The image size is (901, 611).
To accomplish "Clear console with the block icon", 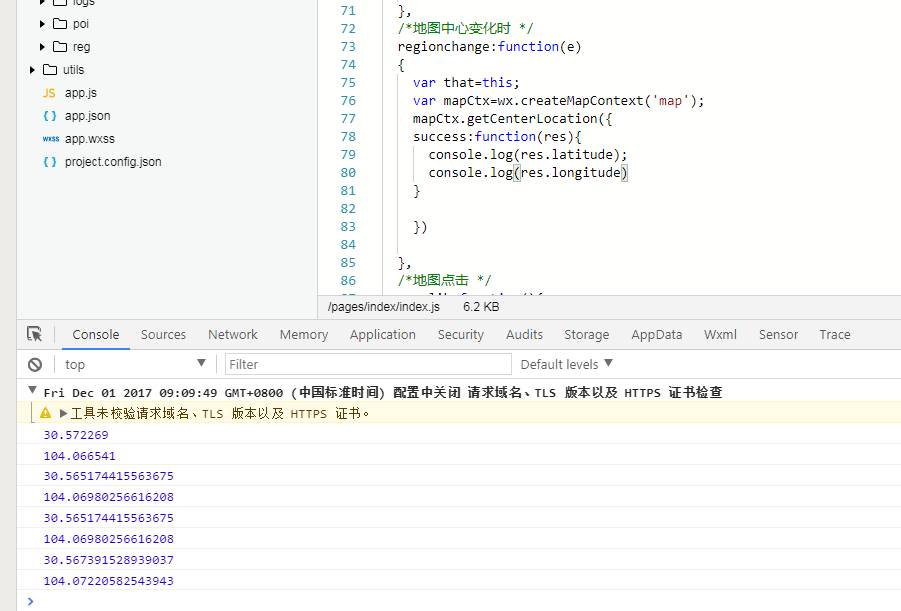I will (x=35, y=365).
